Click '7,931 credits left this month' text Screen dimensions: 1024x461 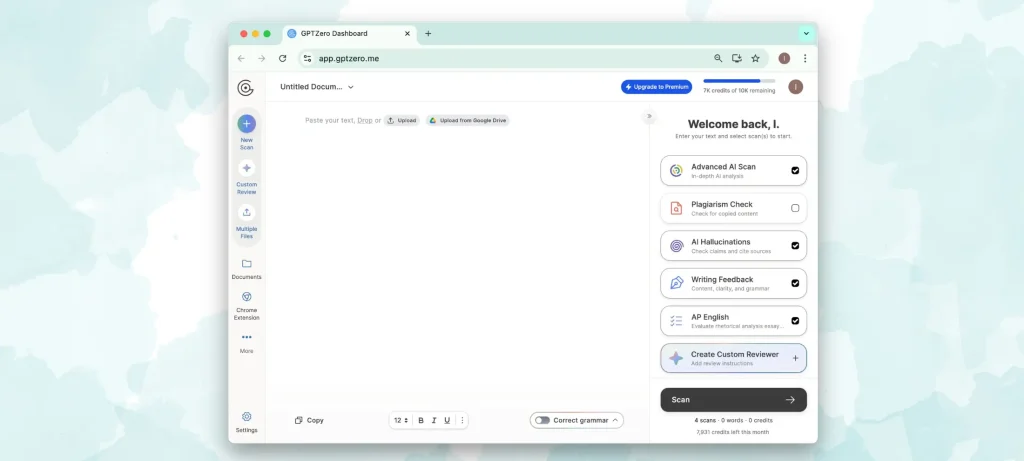pyautogui.click(x=733, y=432)
